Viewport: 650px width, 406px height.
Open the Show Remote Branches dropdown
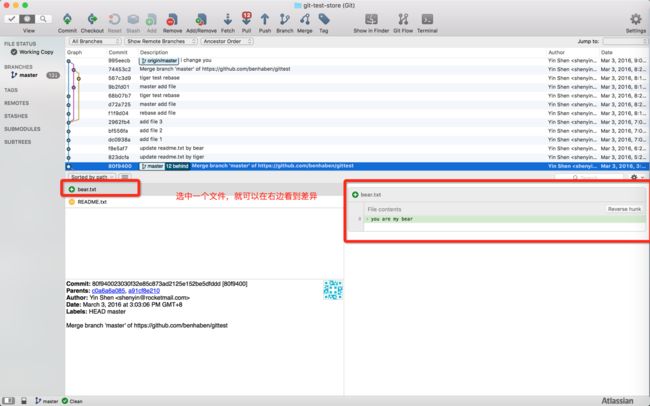[x=161, y=41]
